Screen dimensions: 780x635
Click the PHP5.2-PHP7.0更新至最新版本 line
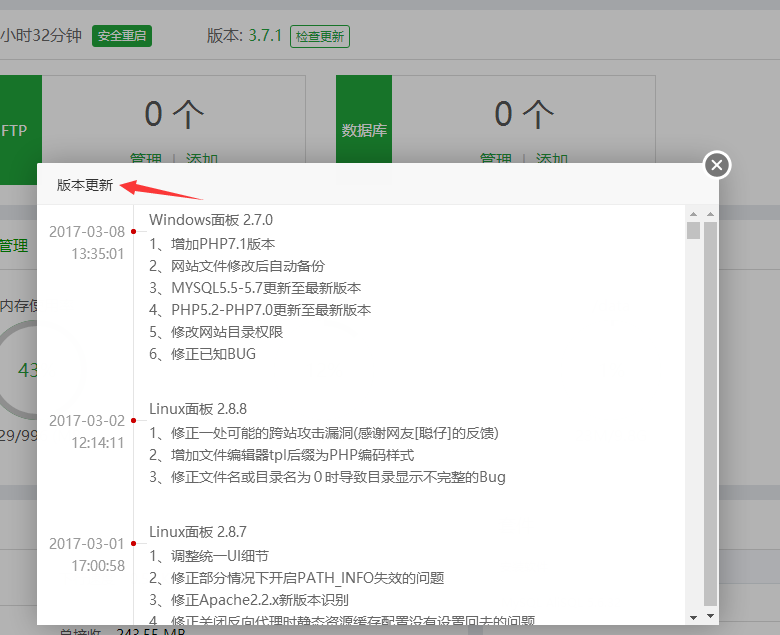(x=260, y=310)
